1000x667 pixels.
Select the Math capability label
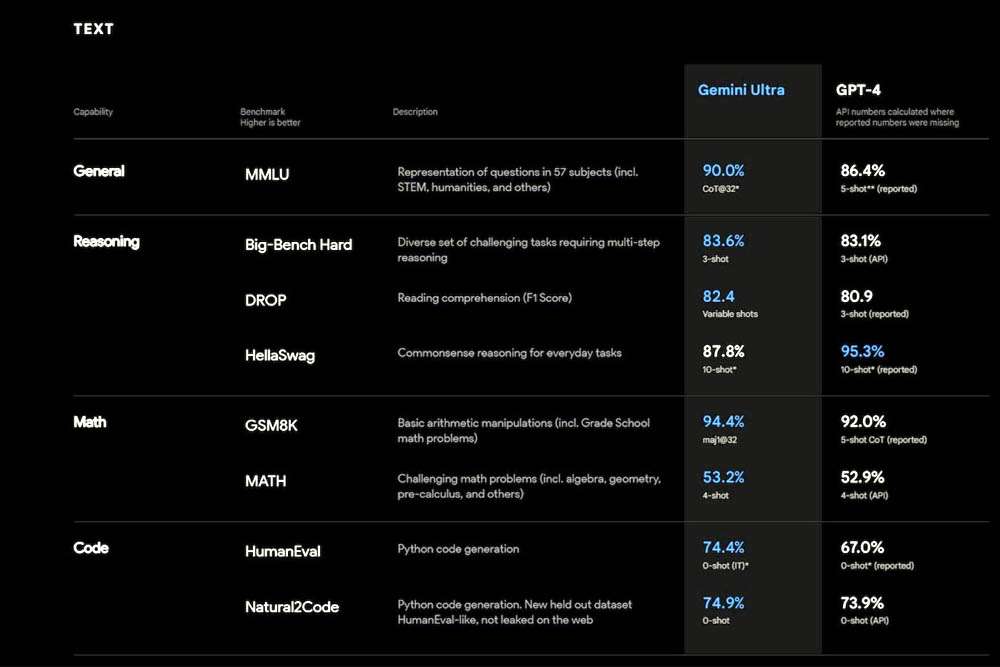tap(90, 422)
